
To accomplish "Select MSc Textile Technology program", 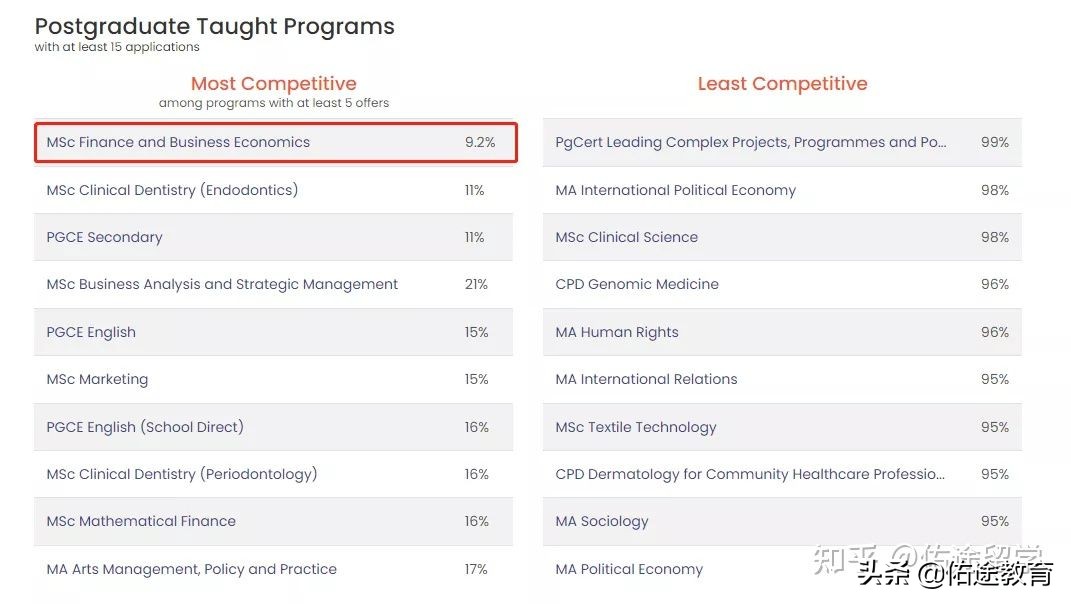I will point(636,427).
